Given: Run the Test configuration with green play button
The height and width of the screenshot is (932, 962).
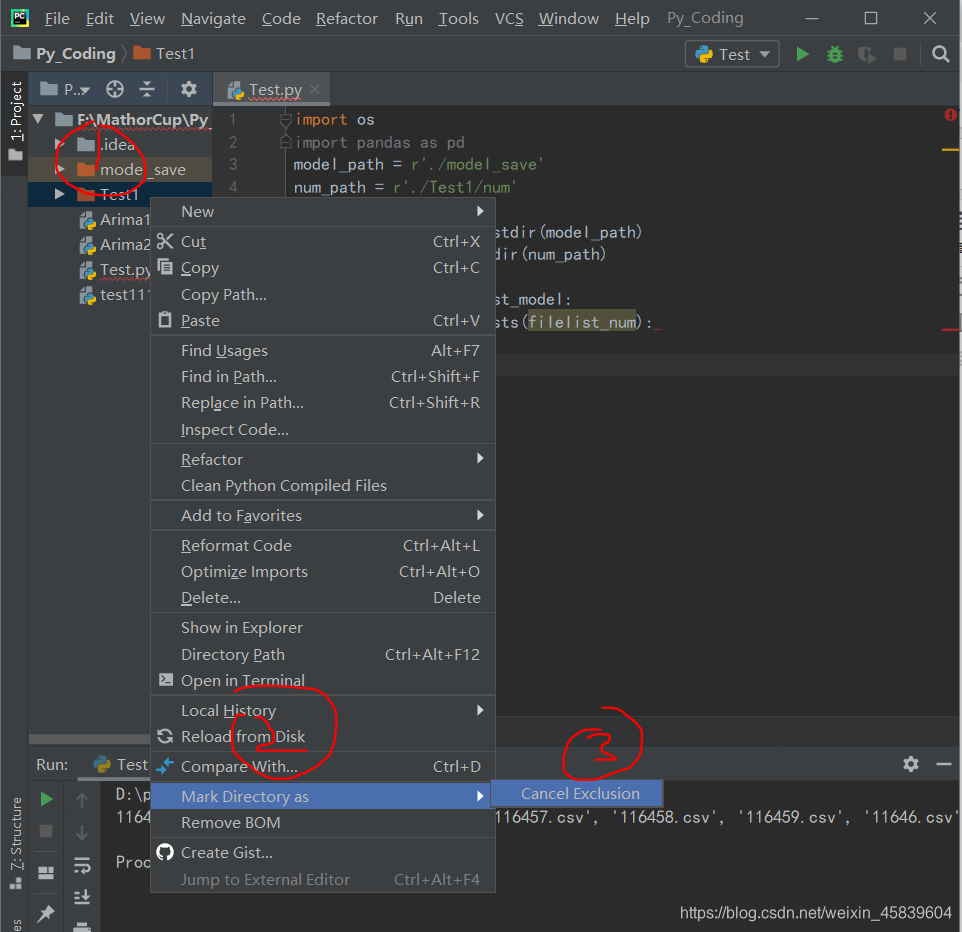Looking at the screenshot, I should click(x=802, y=54).
